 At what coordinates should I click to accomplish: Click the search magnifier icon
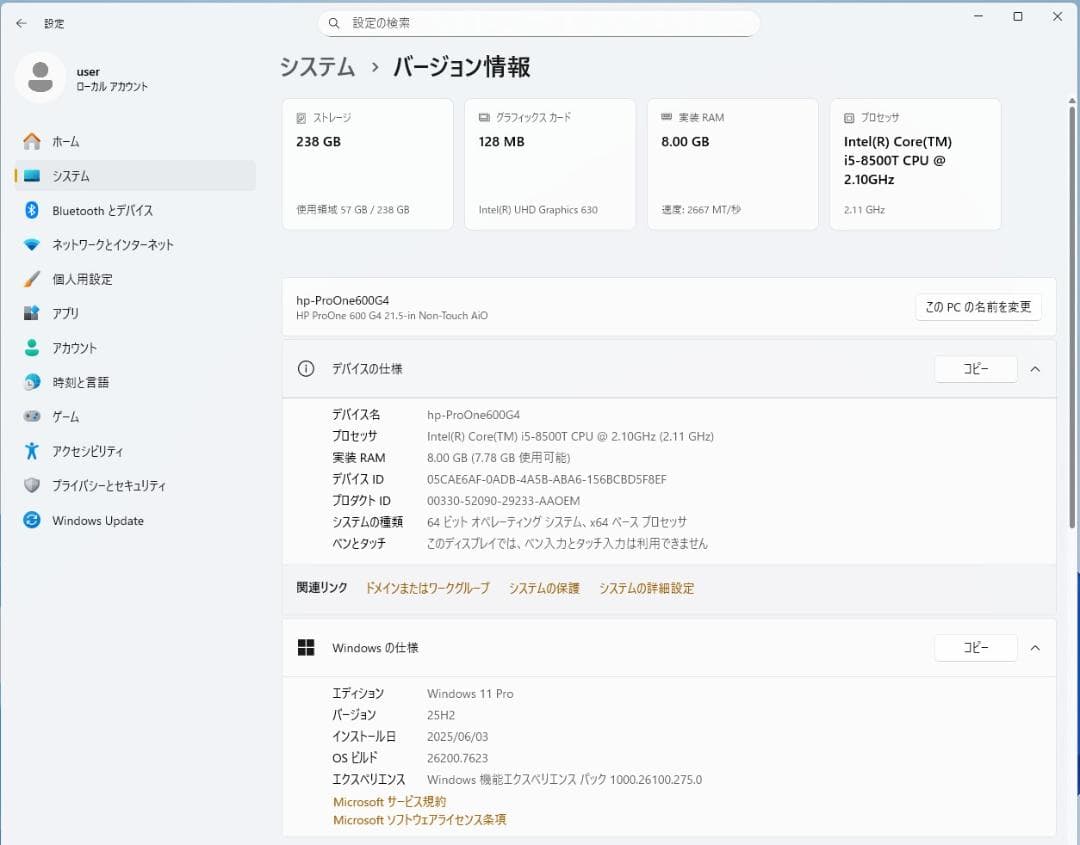point(334,23)
